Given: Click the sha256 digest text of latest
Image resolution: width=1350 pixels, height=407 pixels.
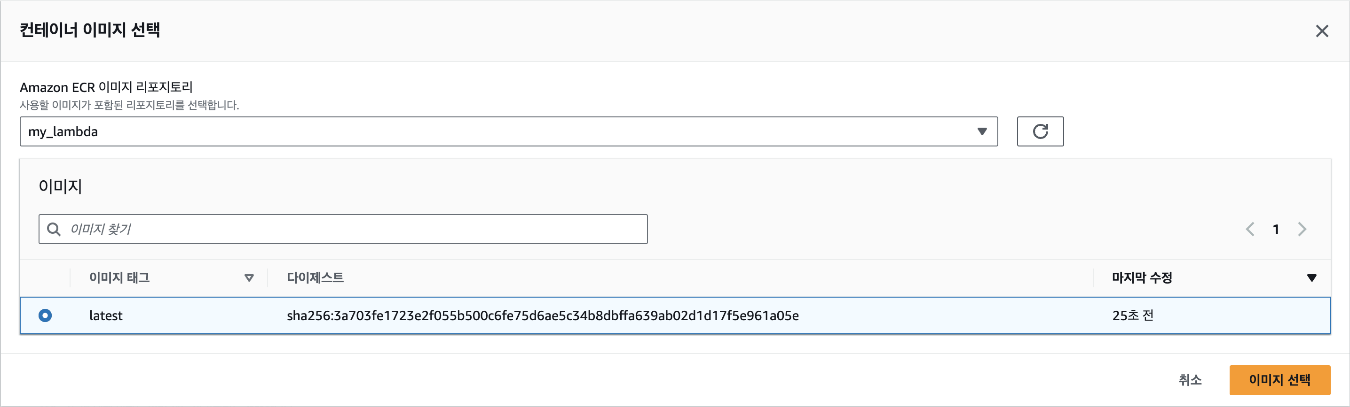Looking at the screenshot, I should coord(543,315).
